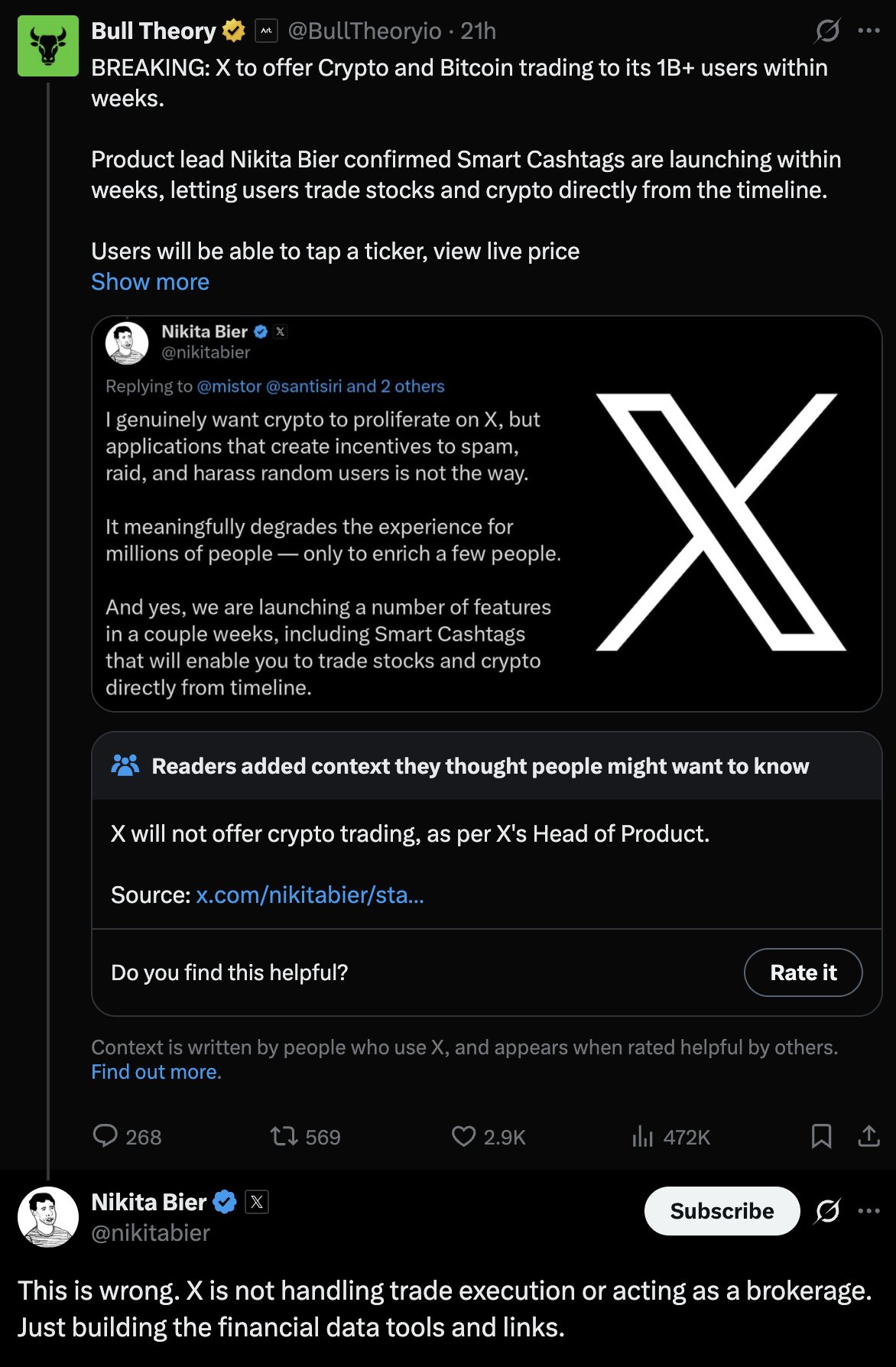This screenshot has height=1367, width=896.
Task: Open more options on Nikita Bier reply
Action: [x=869, y=1210]
